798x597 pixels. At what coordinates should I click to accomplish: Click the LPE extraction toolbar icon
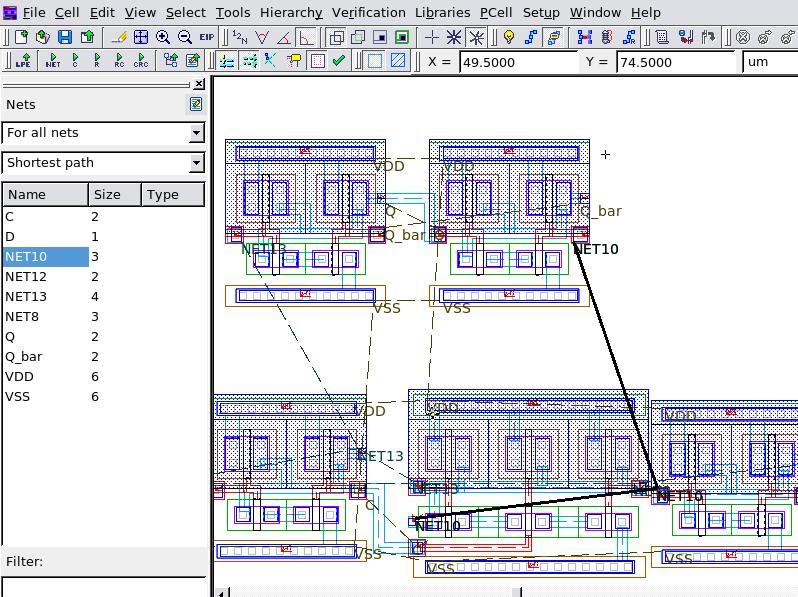(x=22, y=61)
